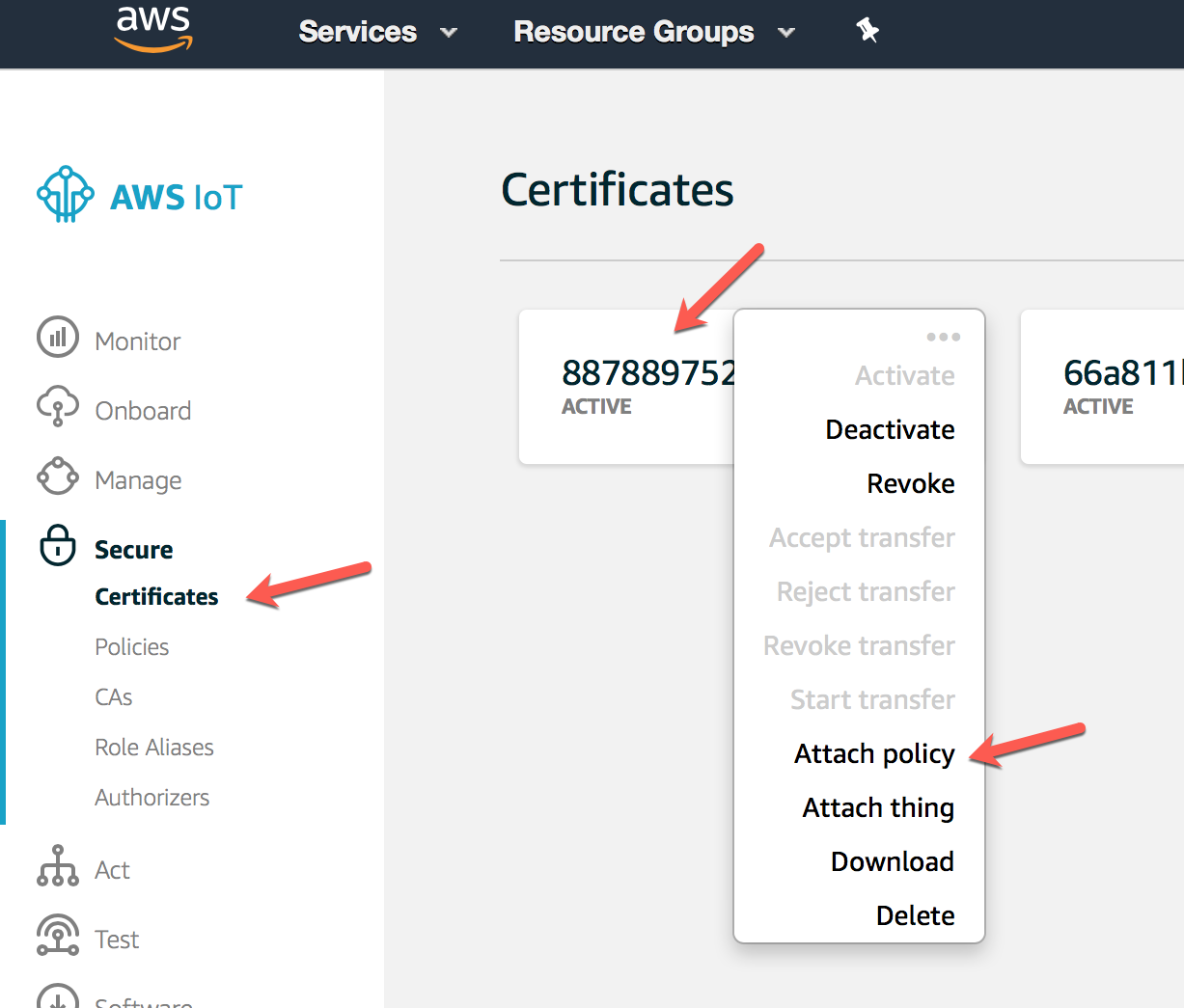Image resolution: width=1184 pixels, height=1008 pixels.
Task: Click ACTIVE status under certificate 887889752
Action: (596, 407)
